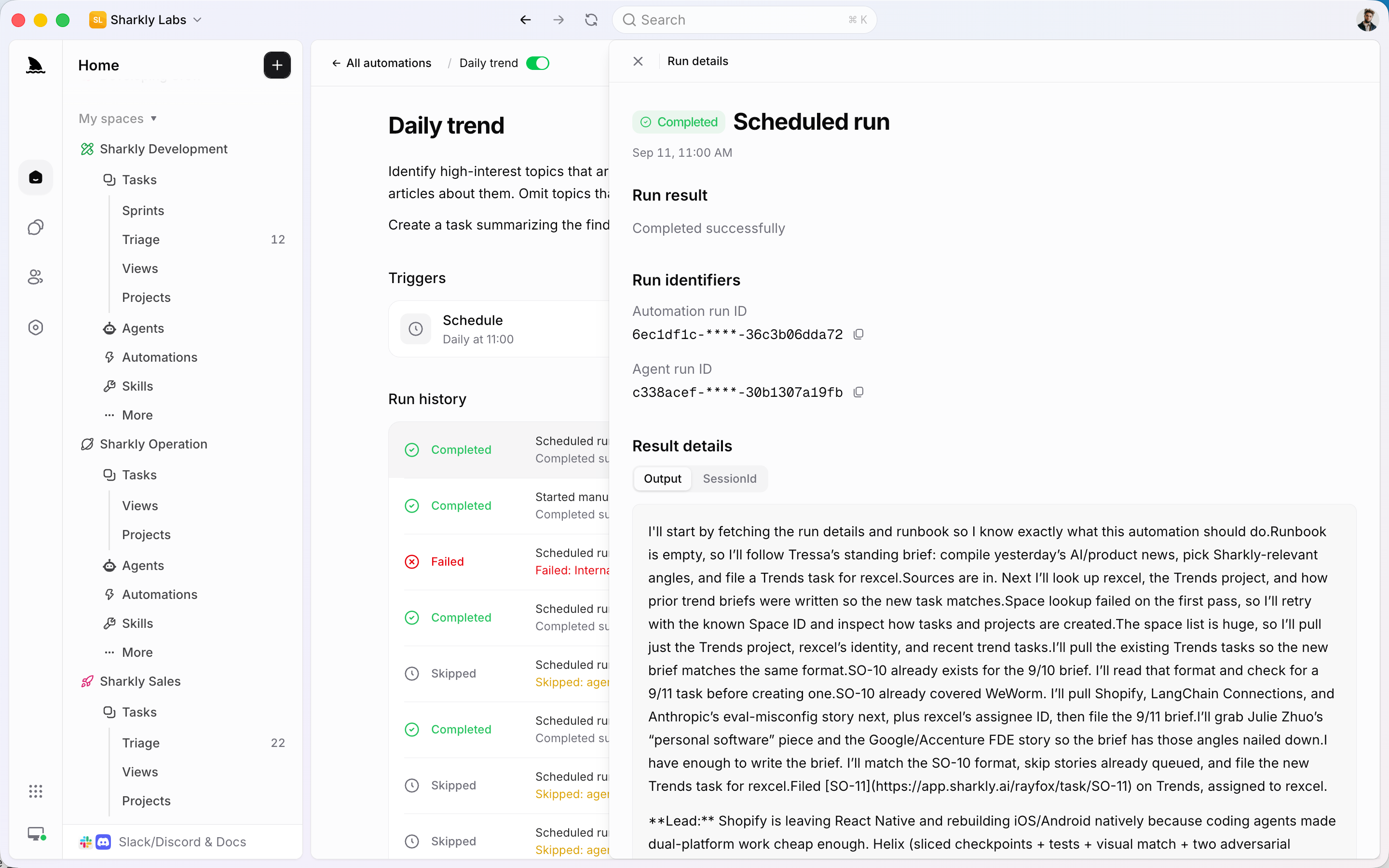This screenshot has height=868, width=1389.
Task: Toggle the Daily trend automation switch
Action: pos(538,63)
